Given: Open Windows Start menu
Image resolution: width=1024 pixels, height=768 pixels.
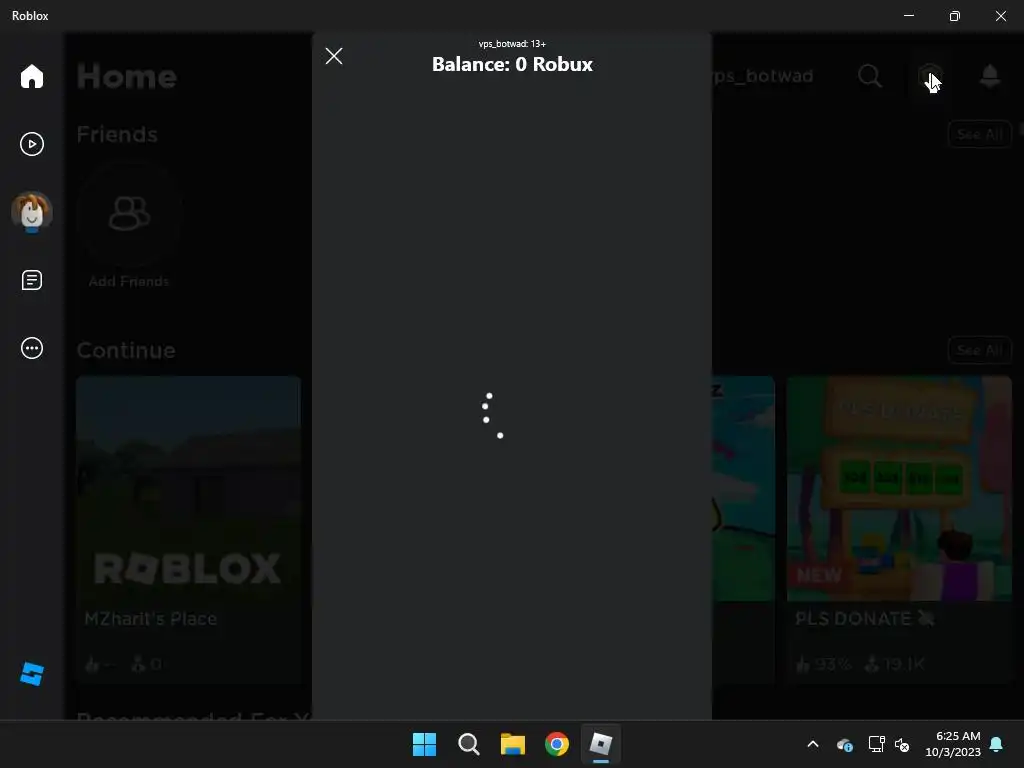Looking at the screenshot, I should (424, 744).
